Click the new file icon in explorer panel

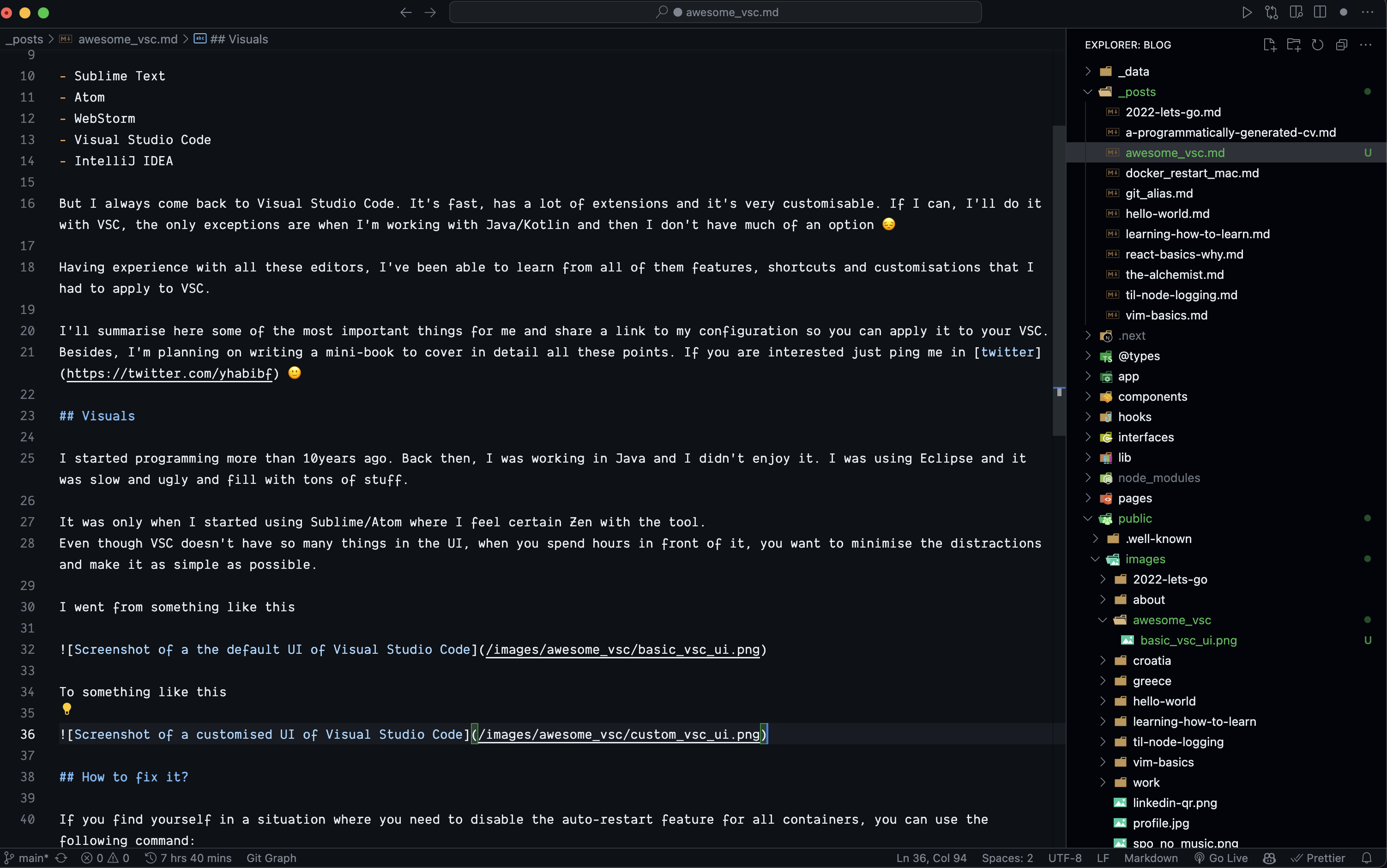pyautogui.click(x=1270, y=44)
